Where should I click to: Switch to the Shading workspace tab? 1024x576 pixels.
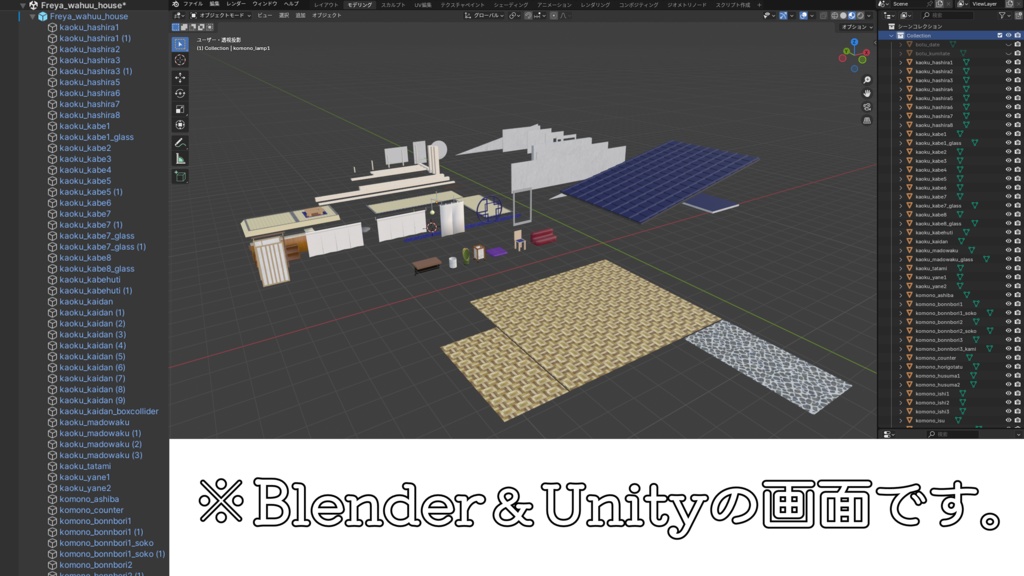click(x=511, y=5)
